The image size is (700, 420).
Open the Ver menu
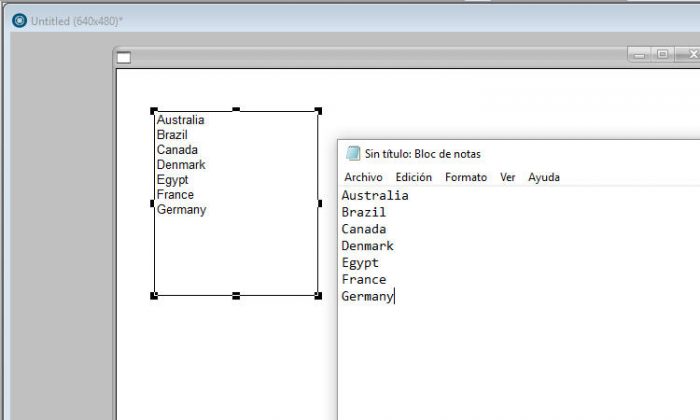pyautogui.click(x=507, y=177)
